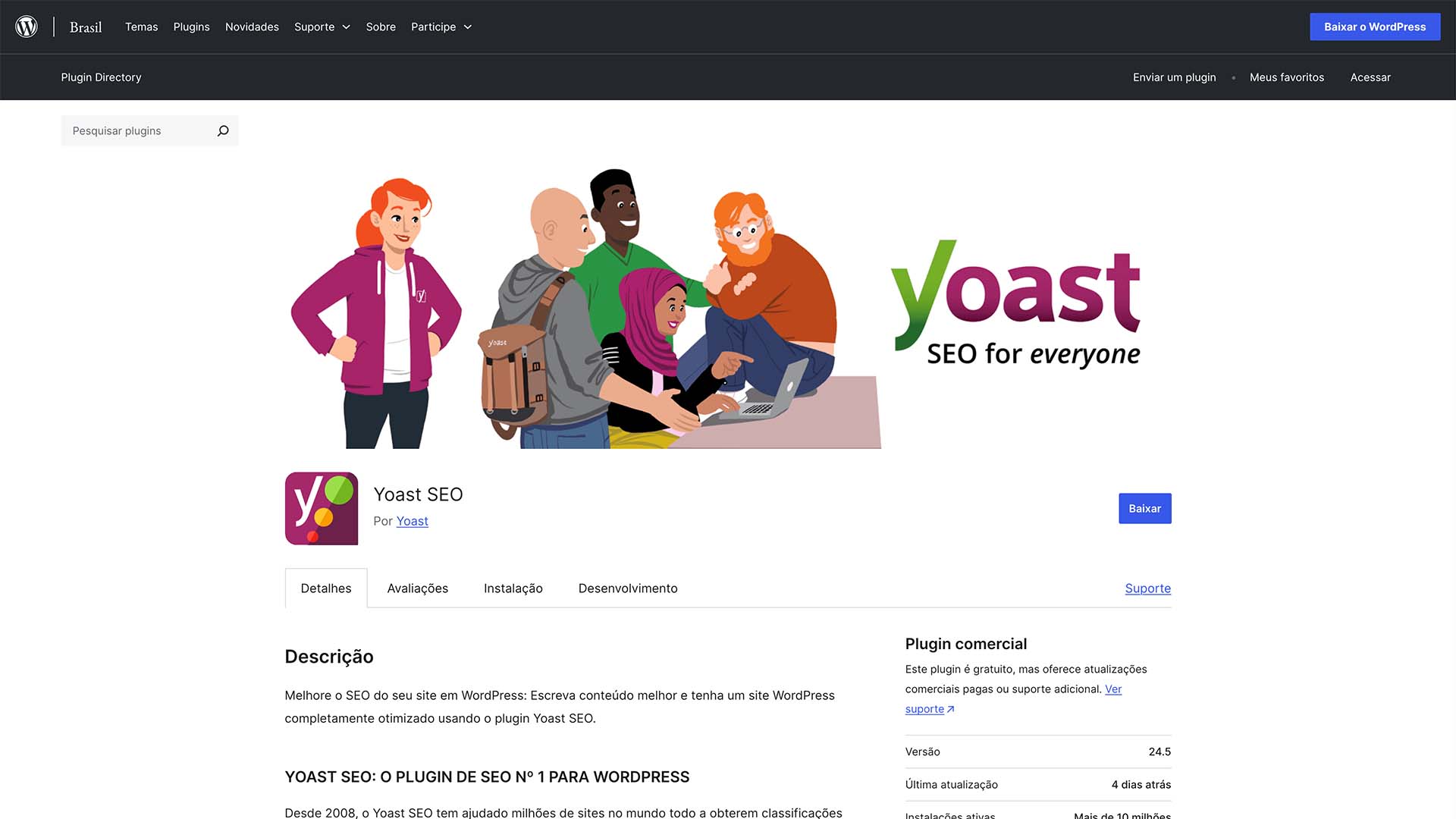Click the Baixar o WordPress button
1456x819 pixels.
1375,27
